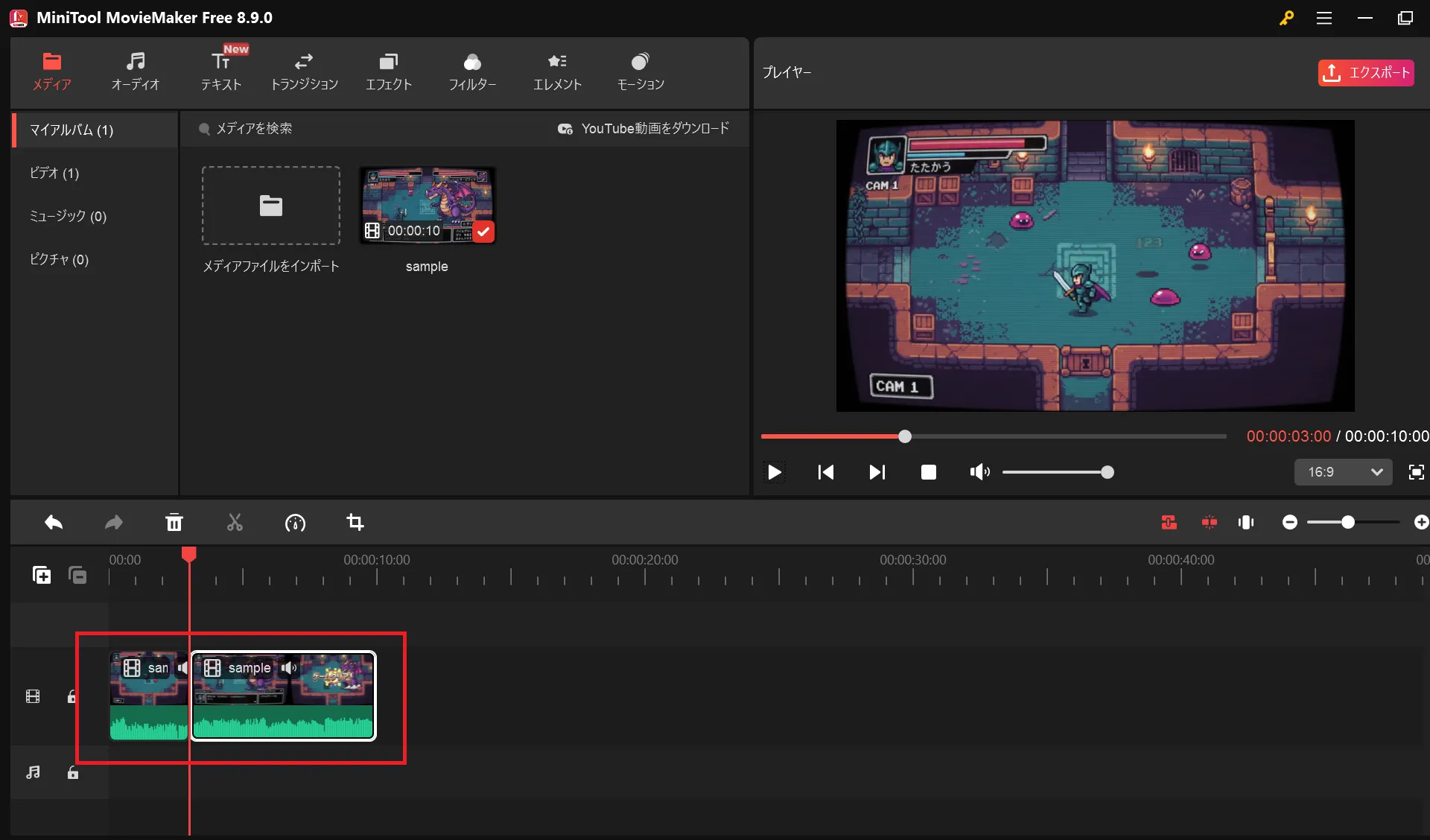Click the 00:00:03:00 current time text
Image resolution: width=1430 pixels, height=840 pixels.
pyautogui.click(x=1288, y=436)
